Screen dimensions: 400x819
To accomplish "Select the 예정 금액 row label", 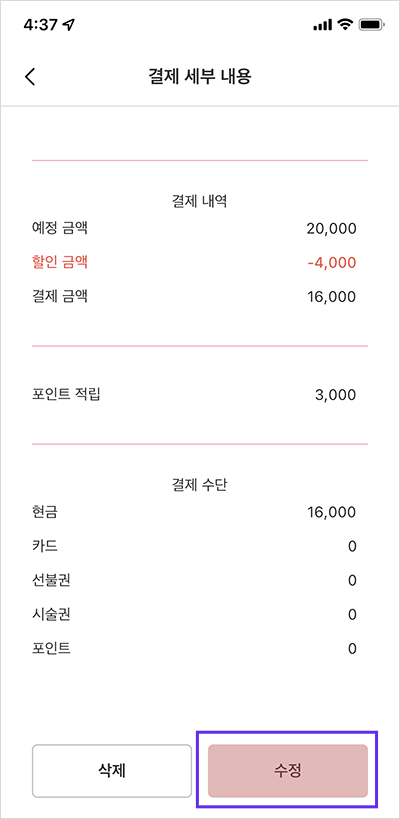I will pyautogui.click(x=60, y=228).
